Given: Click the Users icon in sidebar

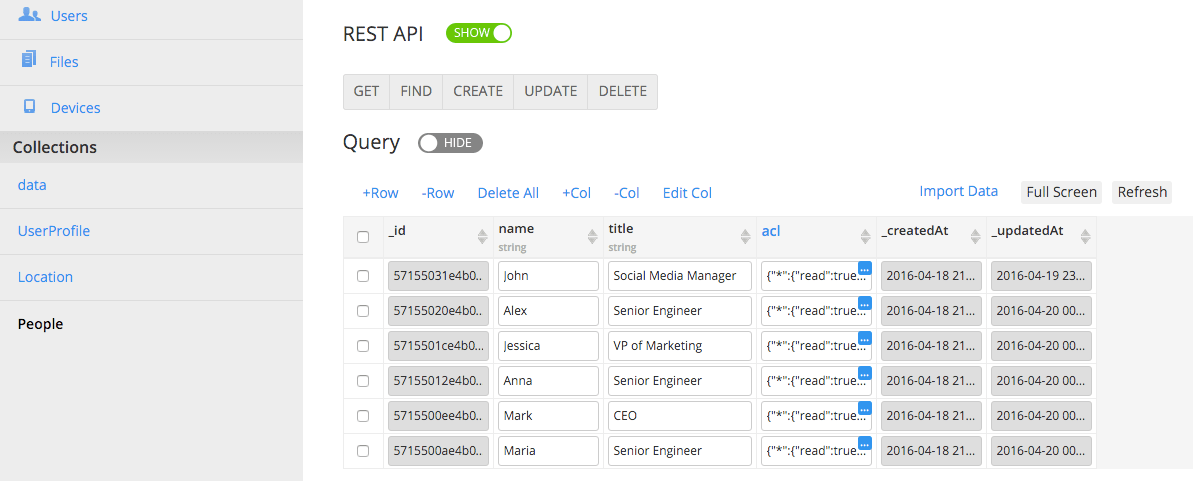Looking at the screenshot, I should tap(30, 14).
